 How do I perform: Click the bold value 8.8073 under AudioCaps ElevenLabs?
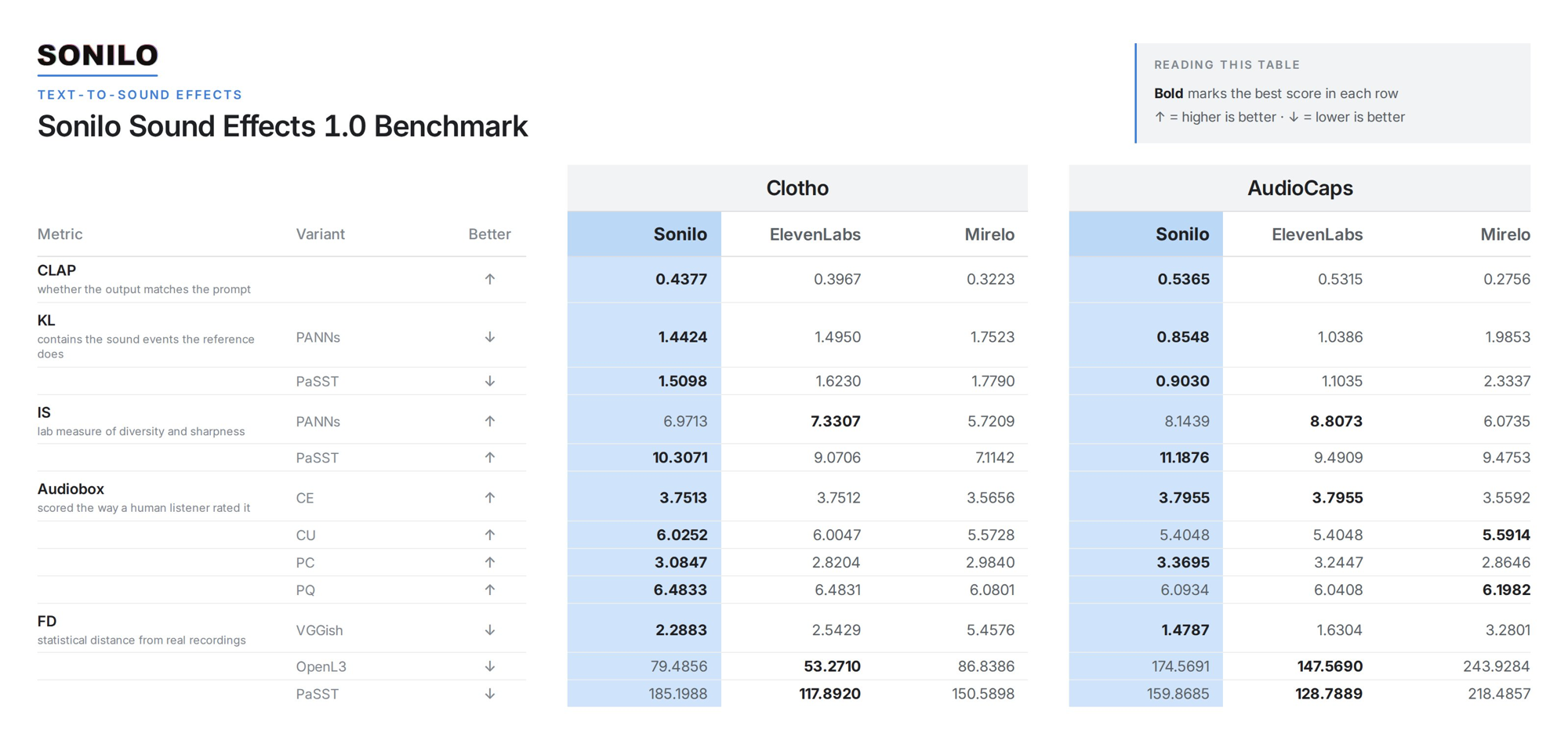1336,421
